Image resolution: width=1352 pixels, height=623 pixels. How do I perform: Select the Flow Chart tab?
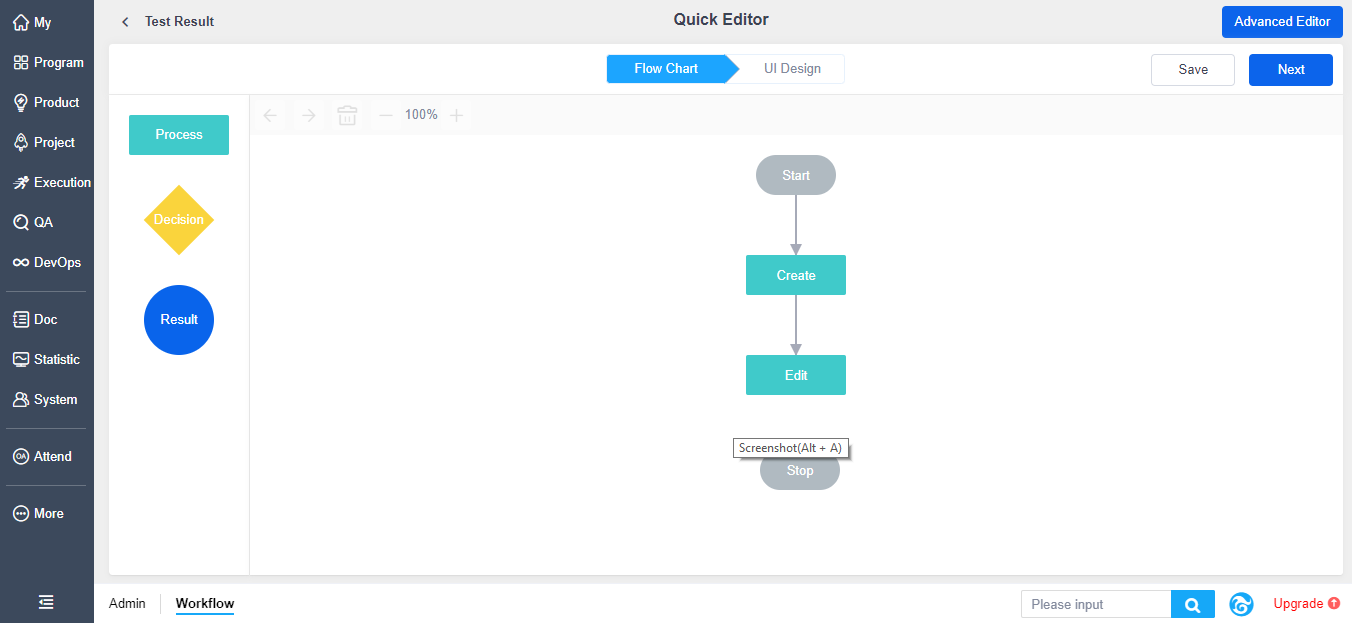pyautogui.click(x=666, y=69)
